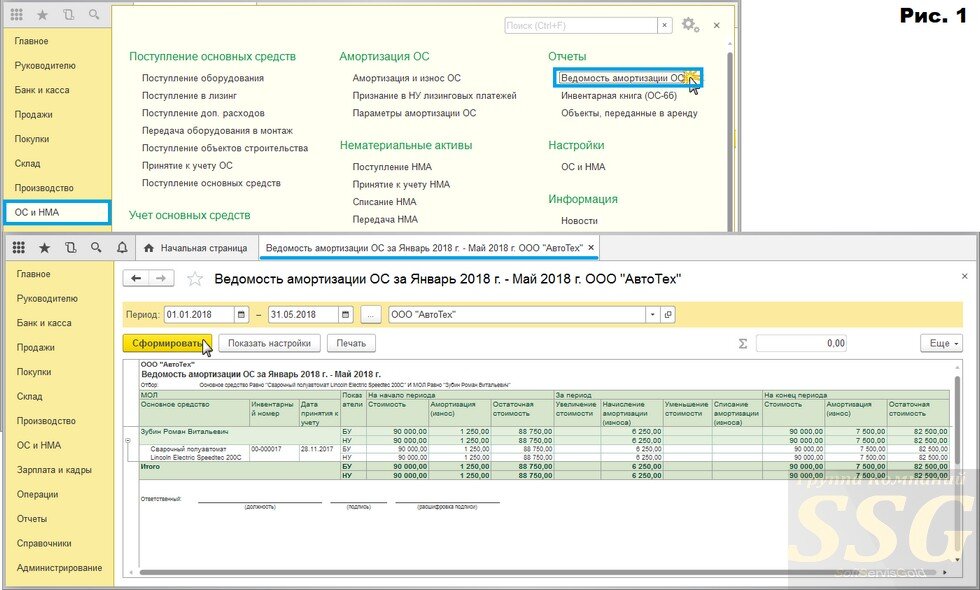Open sections grid menu in lower window
Screen dimensions: 980x590
click(x=19, y=248)
